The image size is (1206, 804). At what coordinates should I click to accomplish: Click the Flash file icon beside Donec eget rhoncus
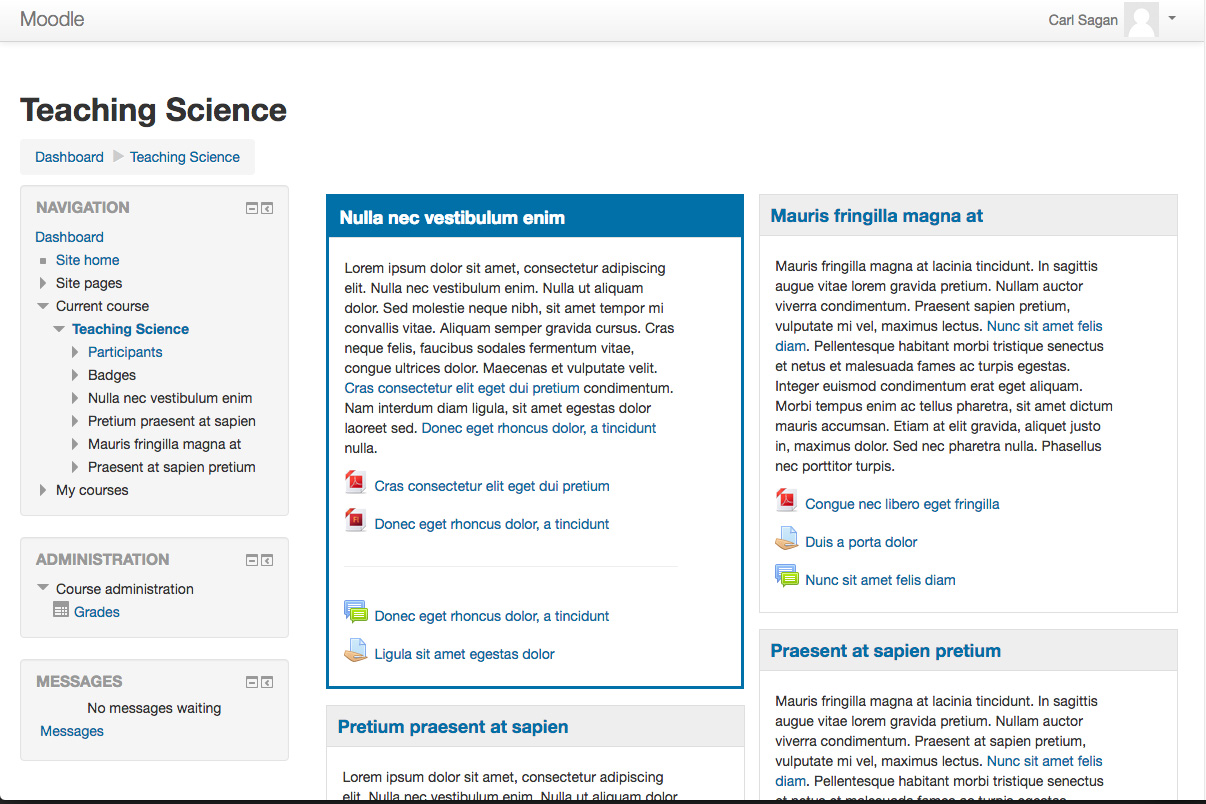(355, 522)
